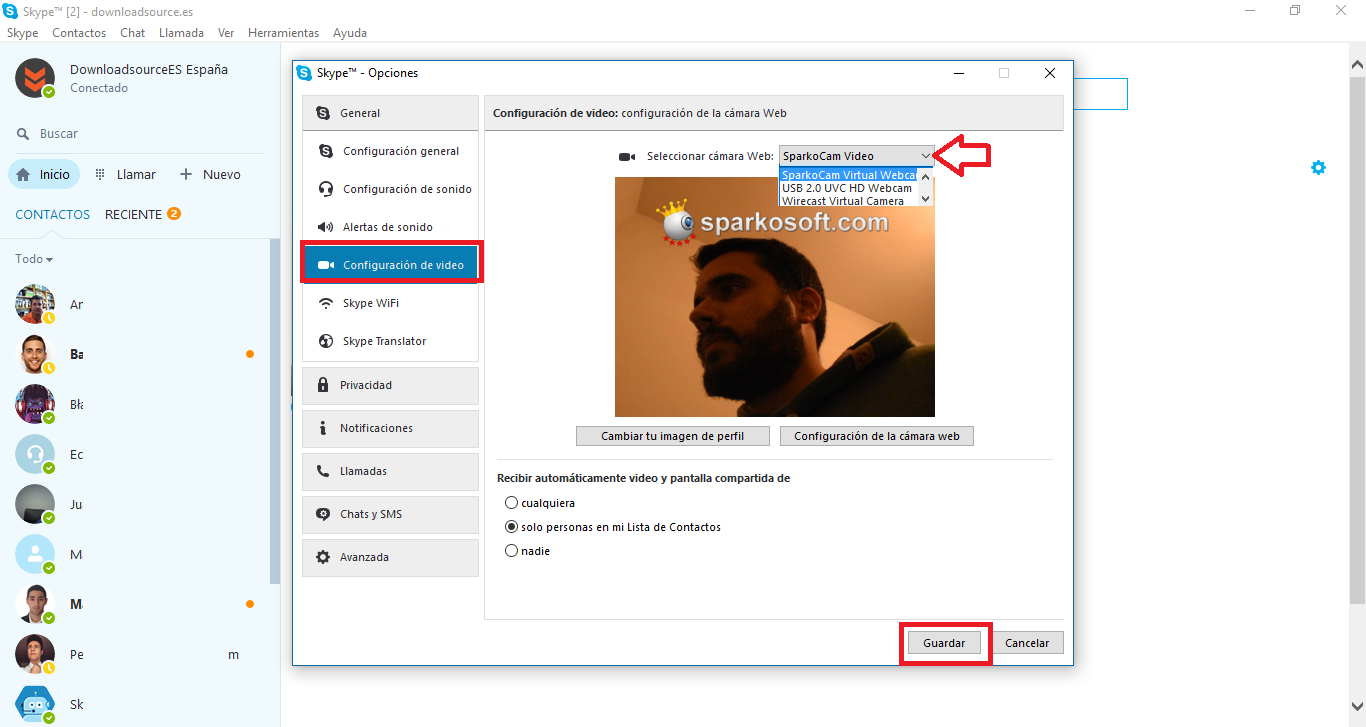Click the webcam dropdown list scrollbar
Image resolution: width=1366 pixels, height=727 pixels.
point(926,188)
